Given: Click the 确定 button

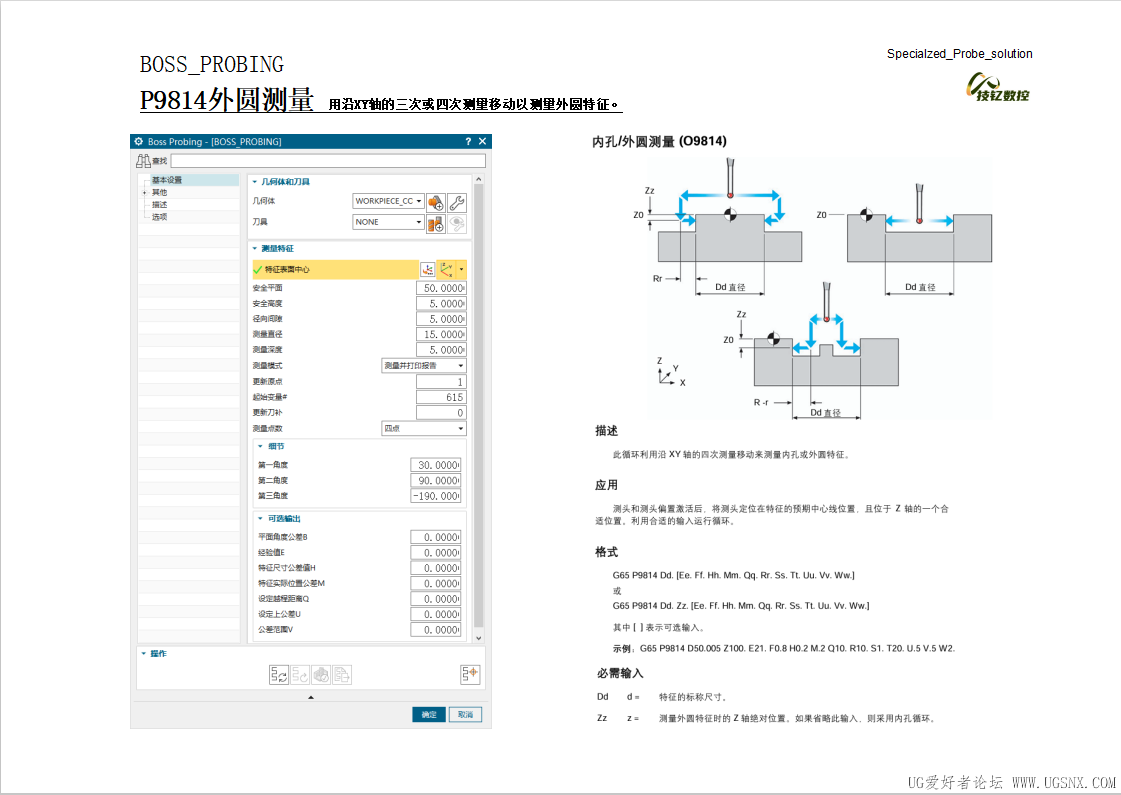Looking at the screenshot, I should click(429, 714).
